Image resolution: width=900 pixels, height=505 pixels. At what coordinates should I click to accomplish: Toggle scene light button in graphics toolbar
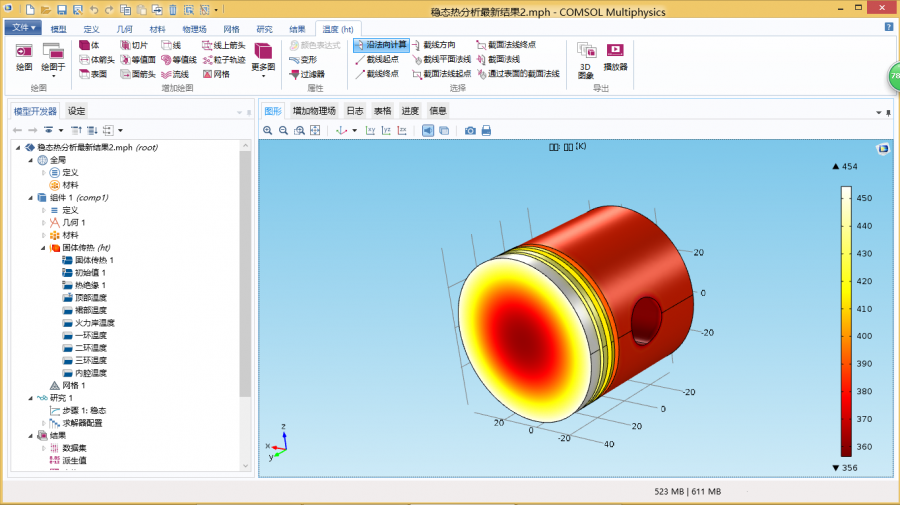click(428, 131)
